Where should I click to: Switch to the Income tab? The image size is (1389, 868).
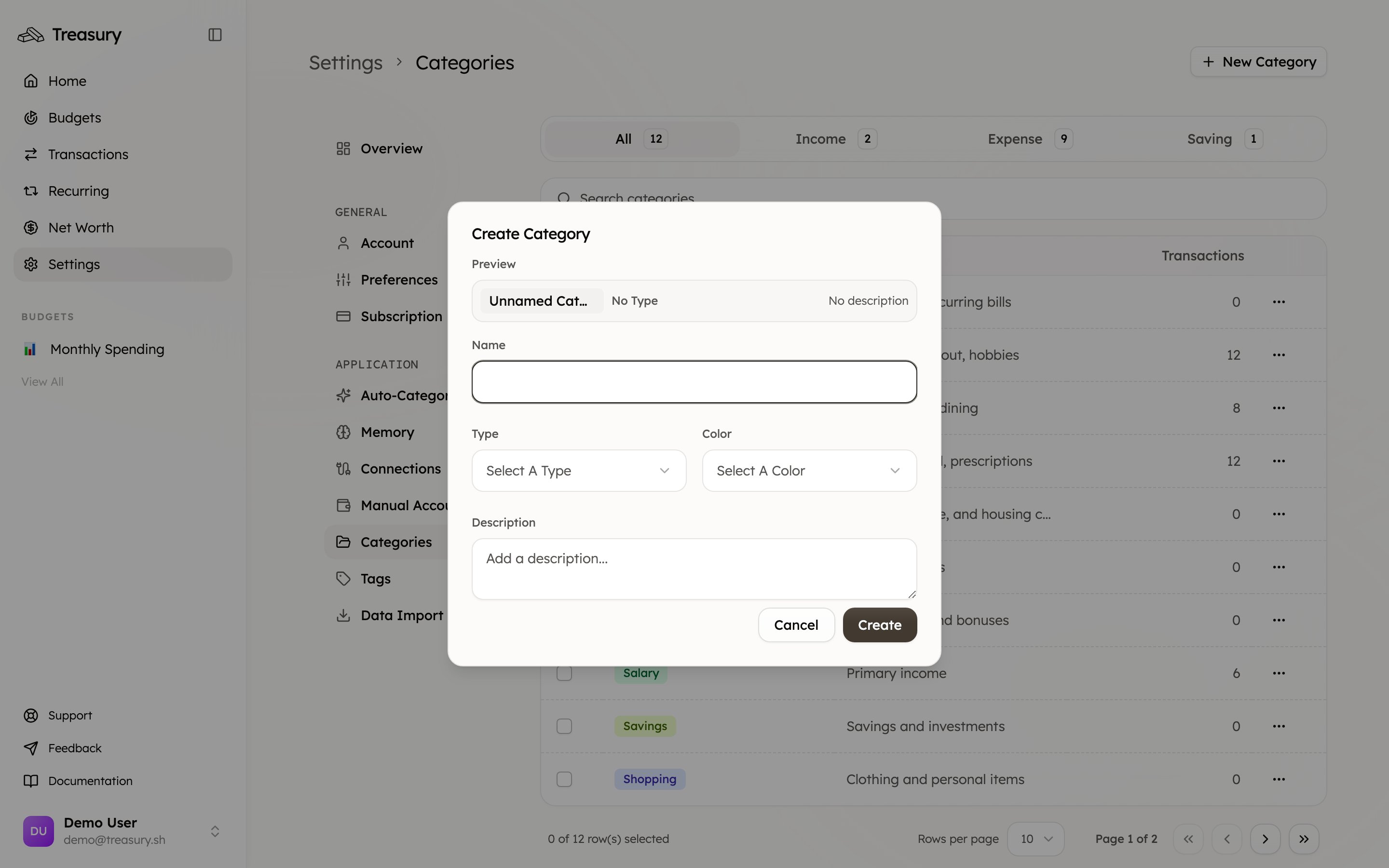point(836,139)
